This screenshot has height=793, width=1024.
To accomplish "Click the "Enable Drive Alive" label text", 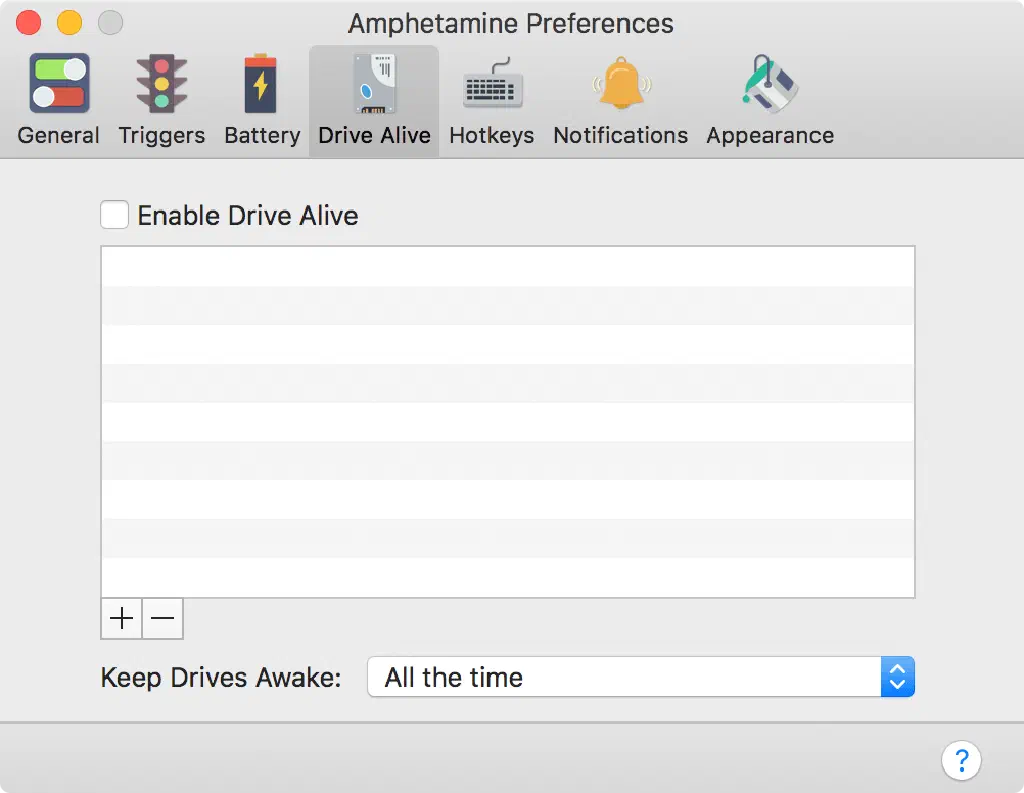I will click(x=247, y=216).
